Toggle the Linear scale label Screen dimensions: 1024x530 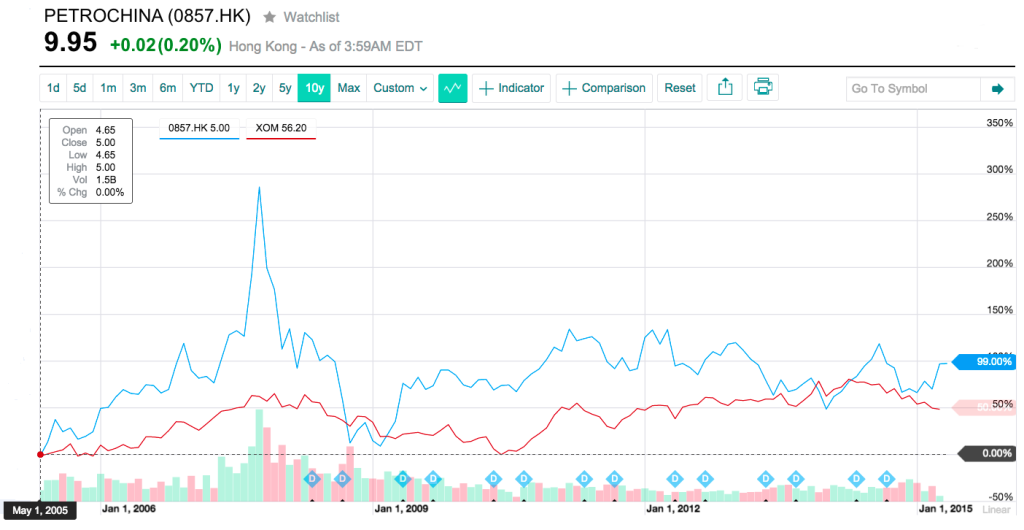click(996, 510)
